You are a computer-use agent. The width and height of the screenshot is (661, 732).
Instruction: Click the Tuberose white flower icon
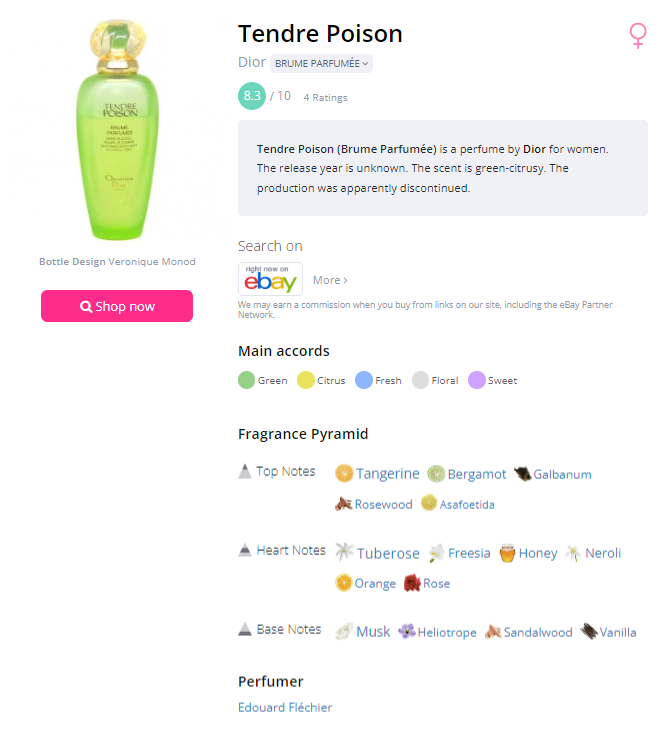[x=345, y=552]
